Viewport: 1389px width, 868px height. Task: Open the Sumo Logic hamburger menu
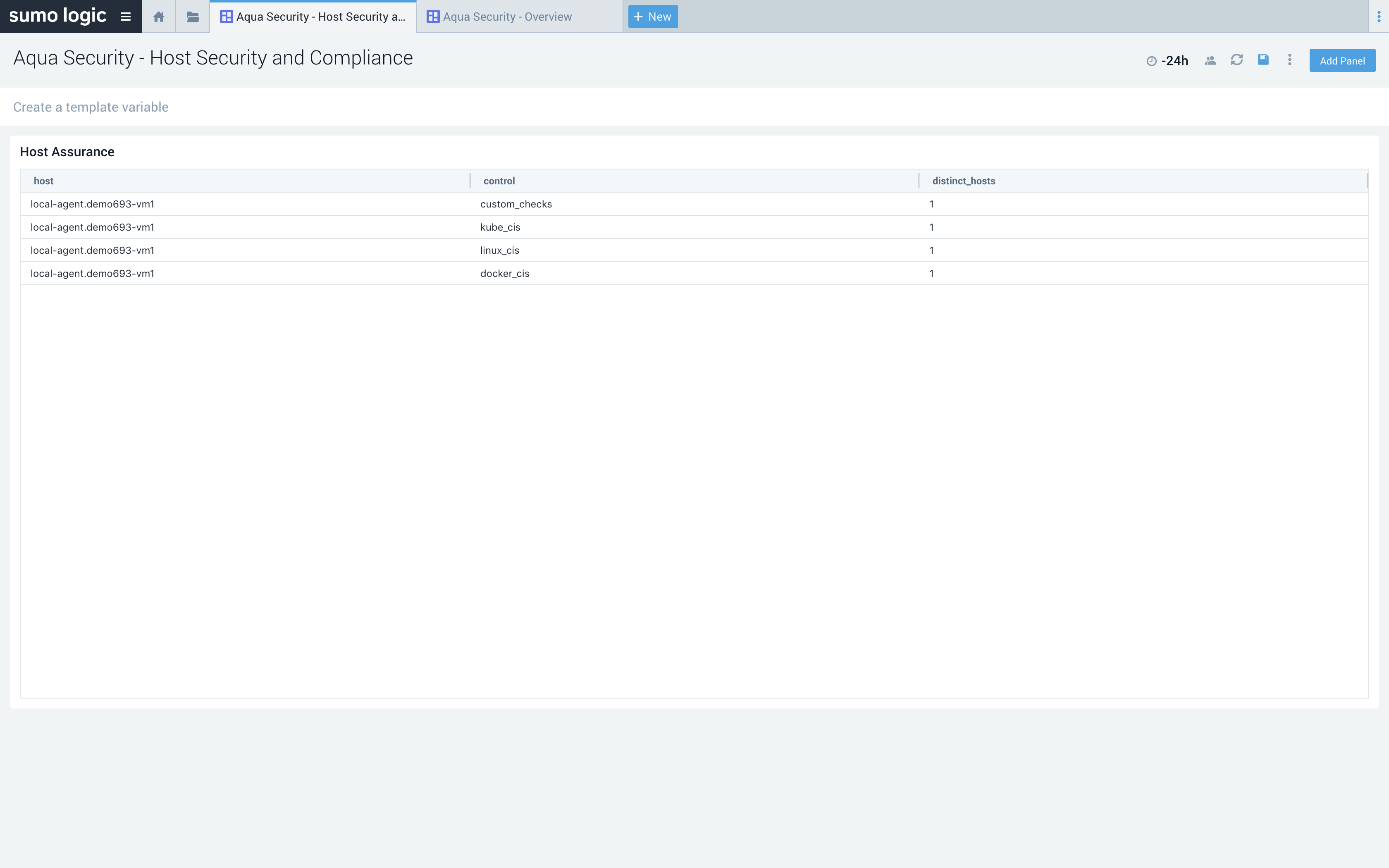coord(125,17)
